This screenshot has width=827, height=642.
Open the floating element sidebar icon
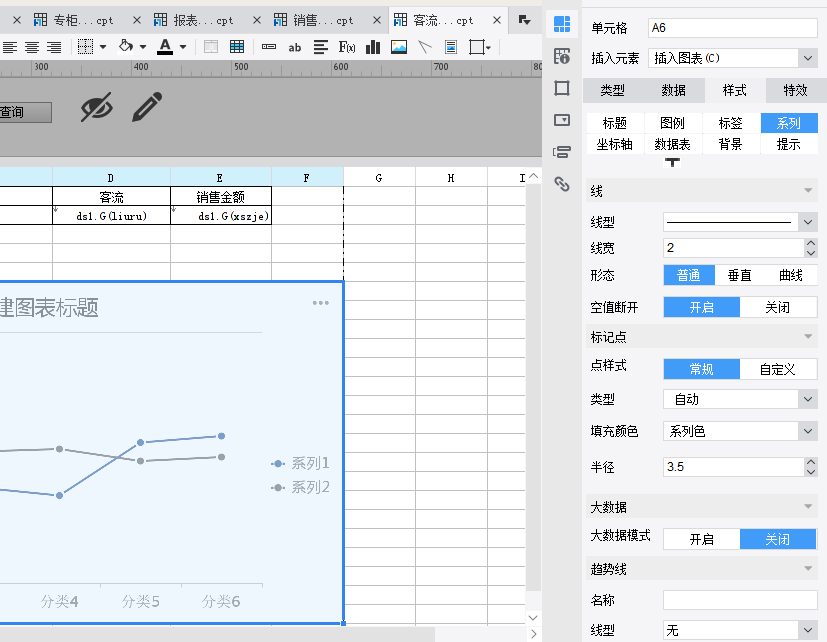tap(562, 88)
